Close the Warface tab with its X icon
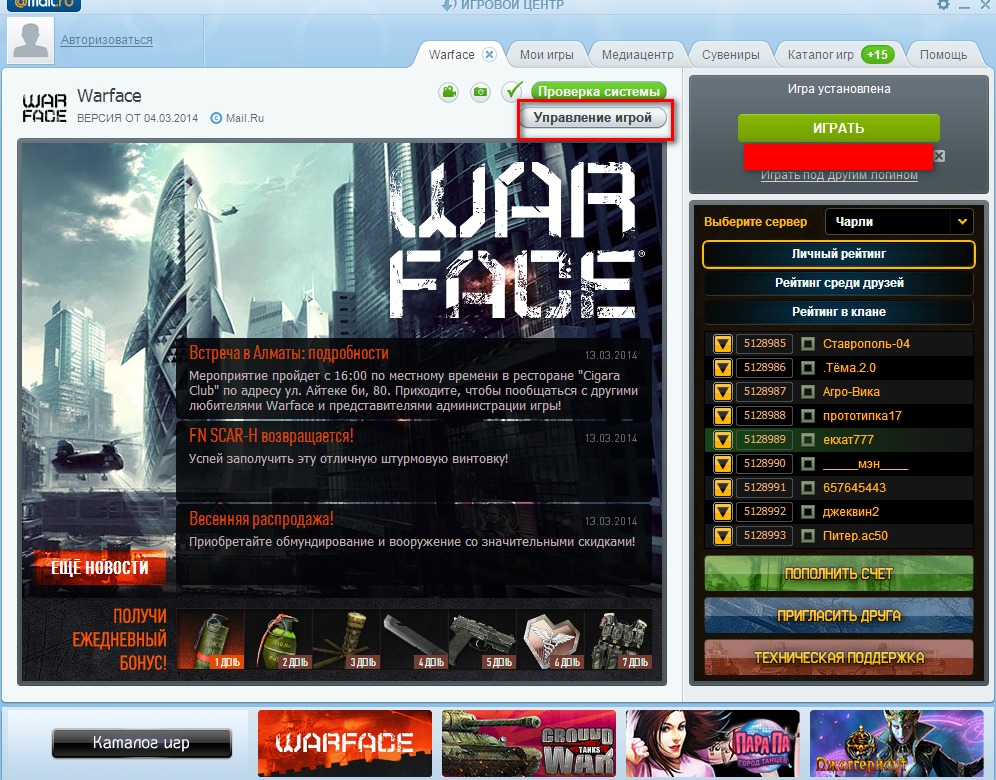This screenshot has width=996, height=780. 489,54
